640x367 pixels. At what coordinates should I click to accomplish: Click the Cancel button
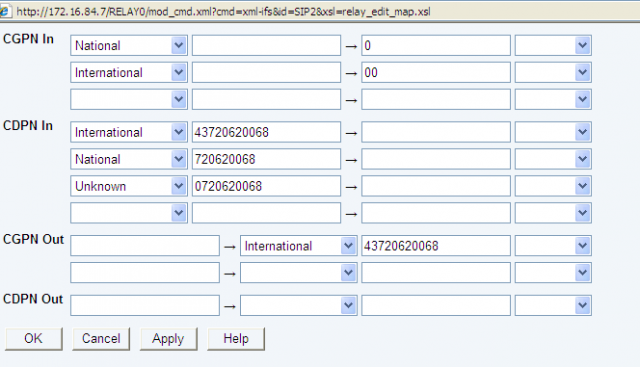tap(101, 339)
